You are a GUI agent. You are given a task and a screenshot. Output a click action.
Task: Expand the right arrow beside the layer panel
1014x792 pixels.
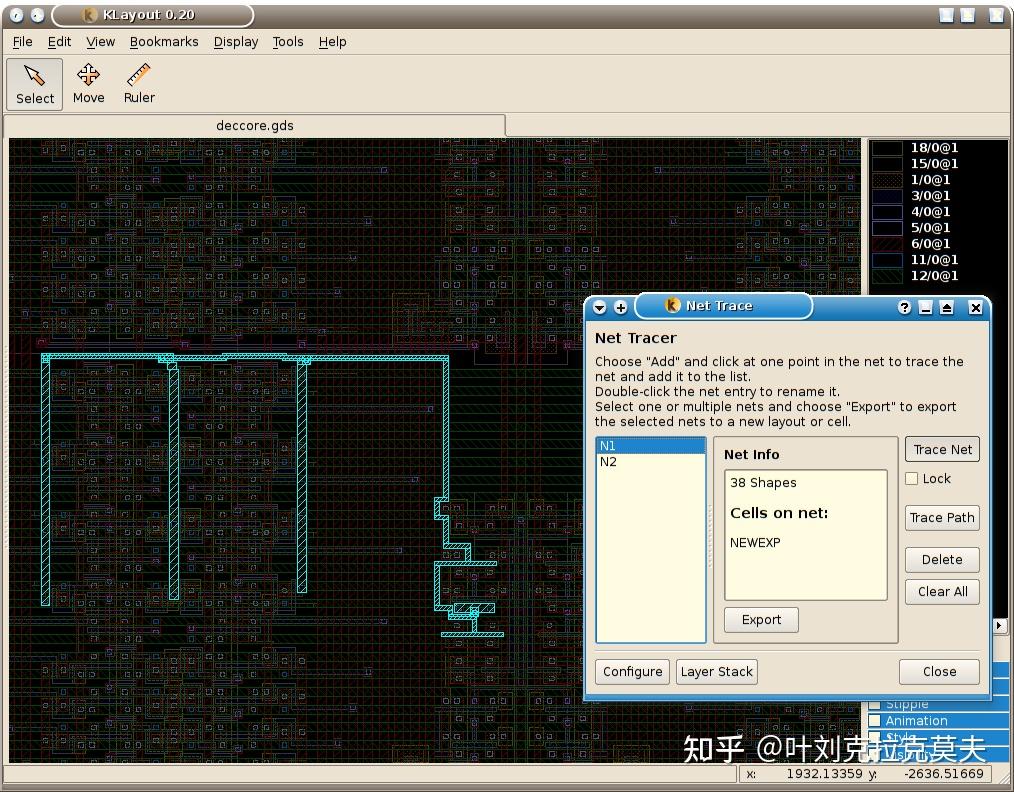pyautogui.click(x=999, y=624)
